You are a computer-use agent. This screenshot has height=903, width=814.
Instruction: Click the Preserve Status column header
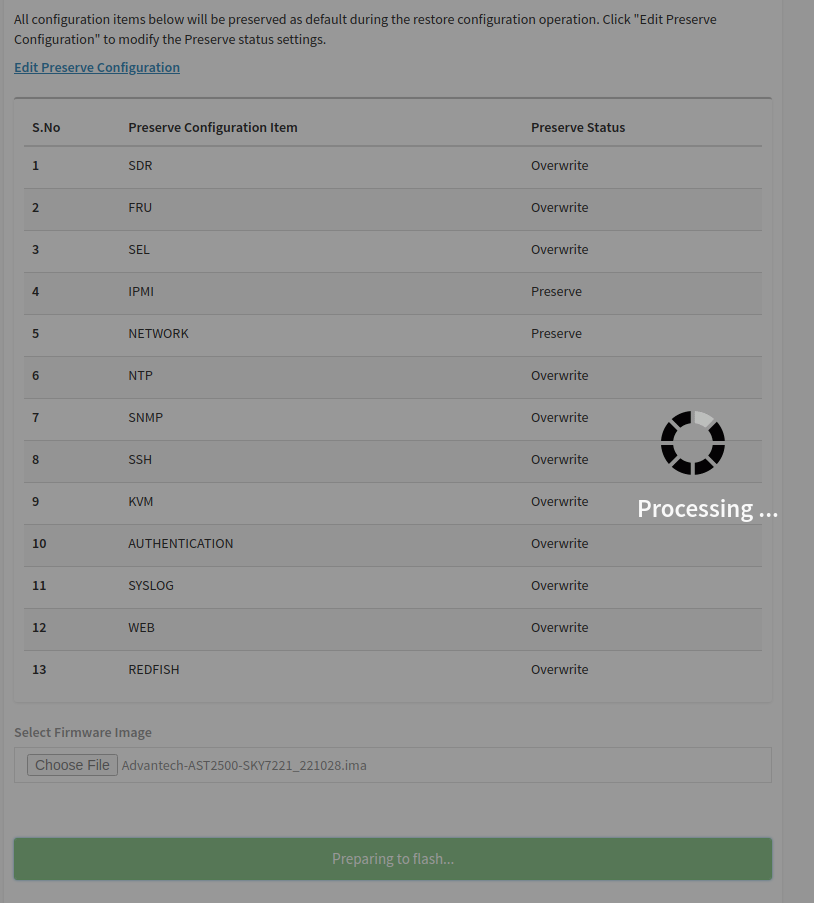point(578,127)
